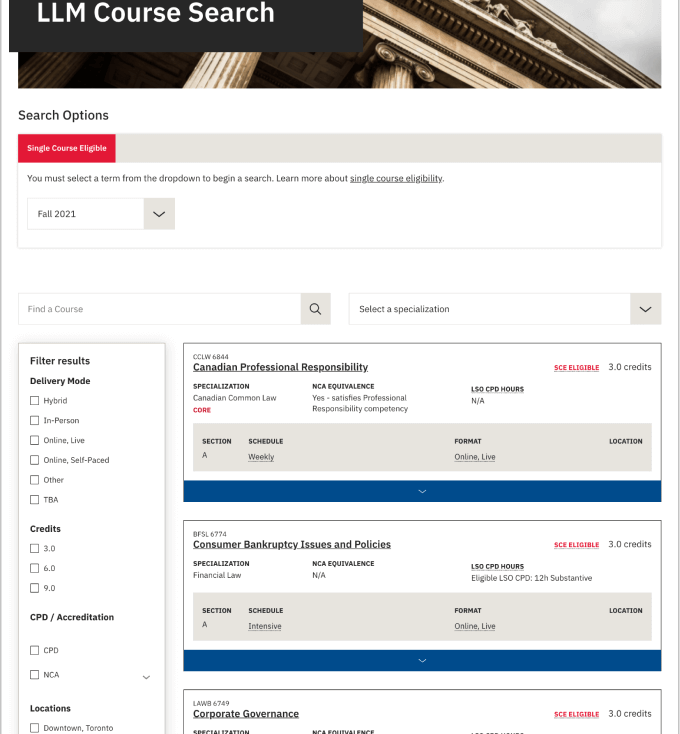The image size is (680, 734).
Task: Open the Canadian Professional Responsibility course link
Action: pyautogui.click(x=280, y=367)
